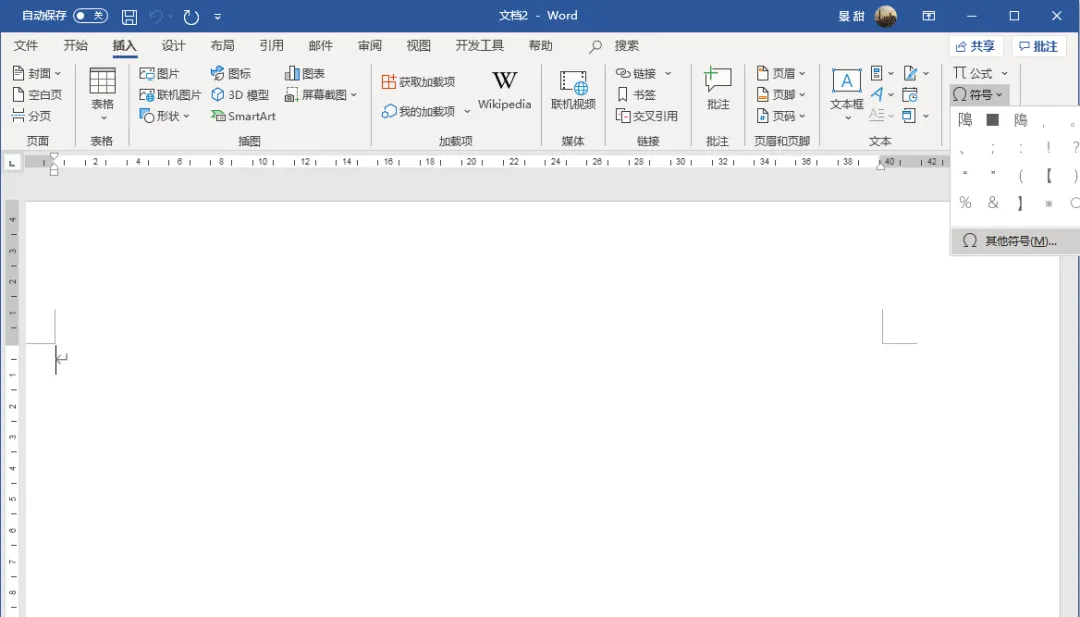Insert the & symbol from symbol list
Screen dimensions: 1080x617
click(x=993, y=203)
